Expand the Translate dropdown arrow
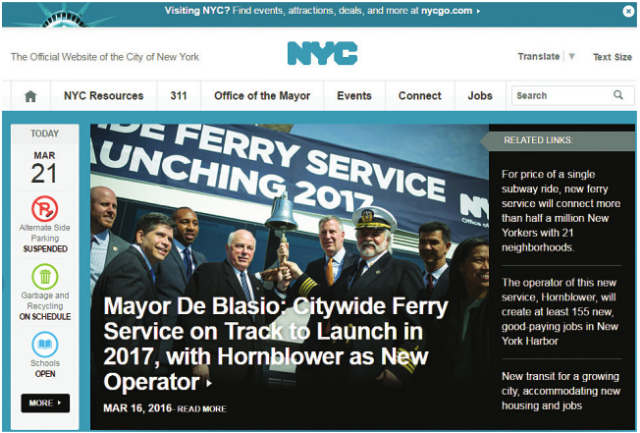 pyautogui.click(x=572, y=57)
